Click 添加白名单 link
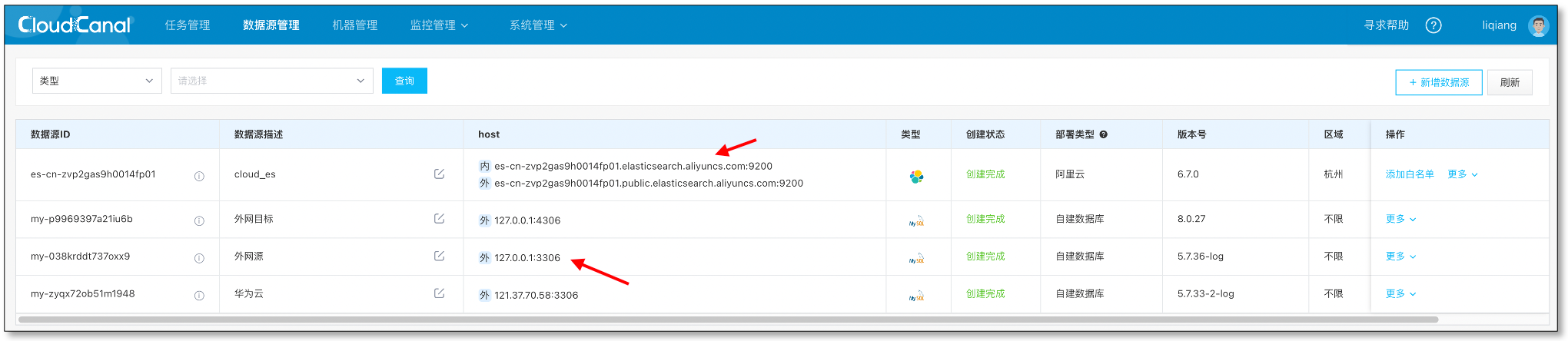This screenshot has height=341, width=1568. click(1409, 174)
